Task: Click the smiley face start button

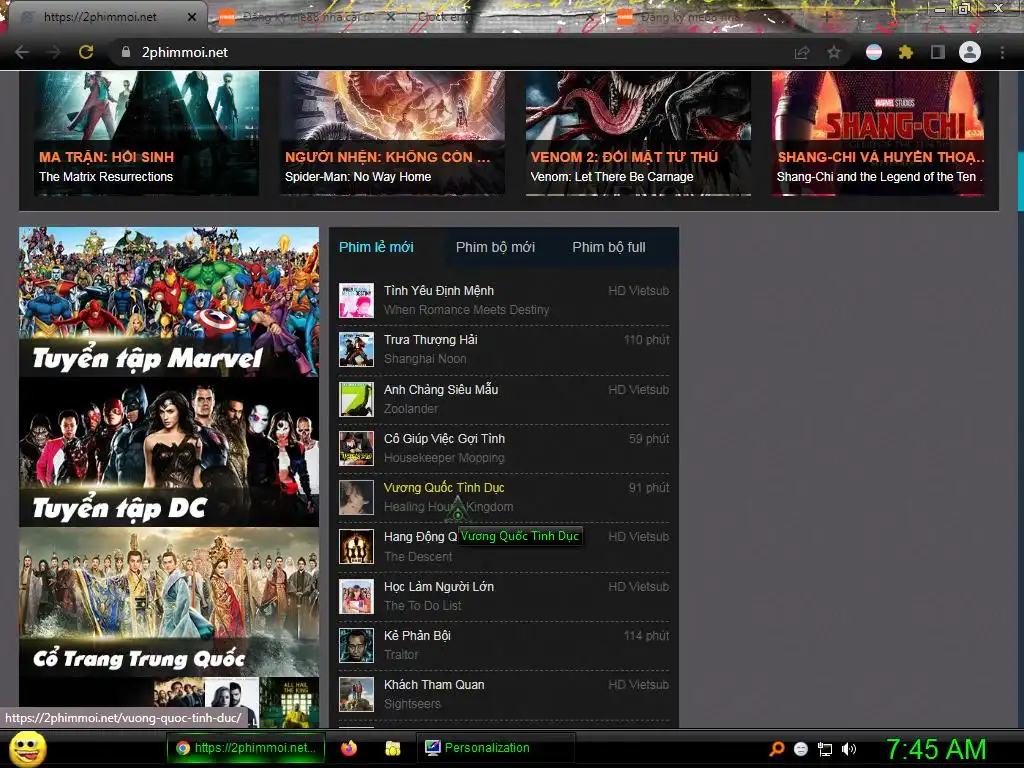Action: tap(27, 749)
